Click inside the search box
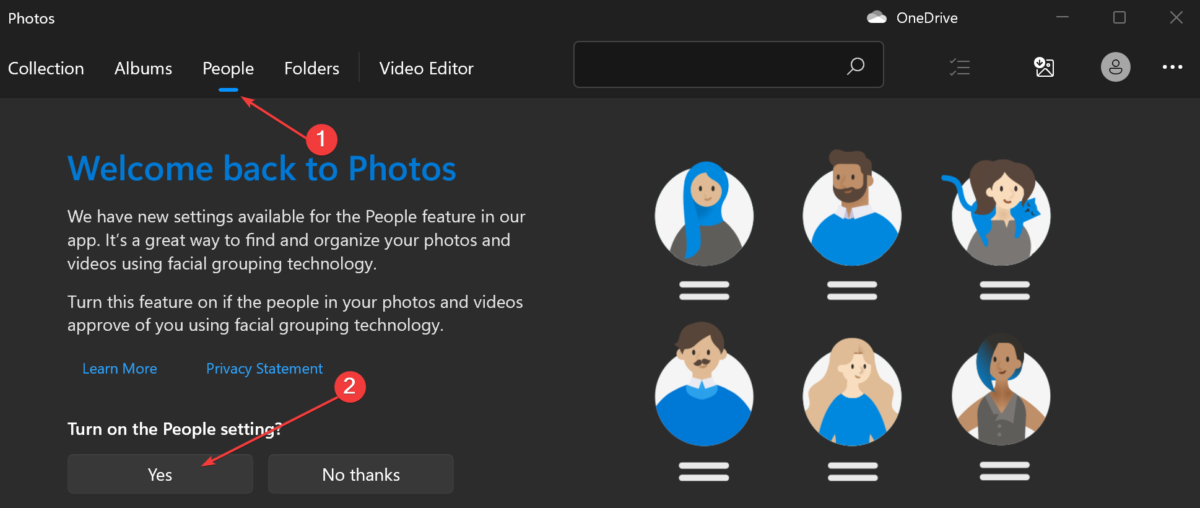The height and width of the screenshot is (508, 1200). 728,64
